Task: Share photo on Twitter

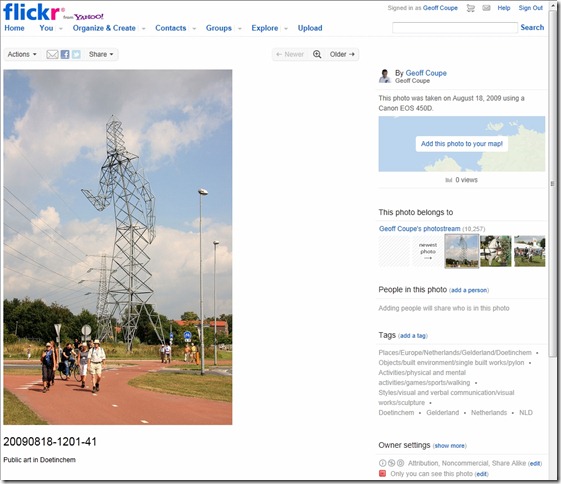Action: pos(76,54)
